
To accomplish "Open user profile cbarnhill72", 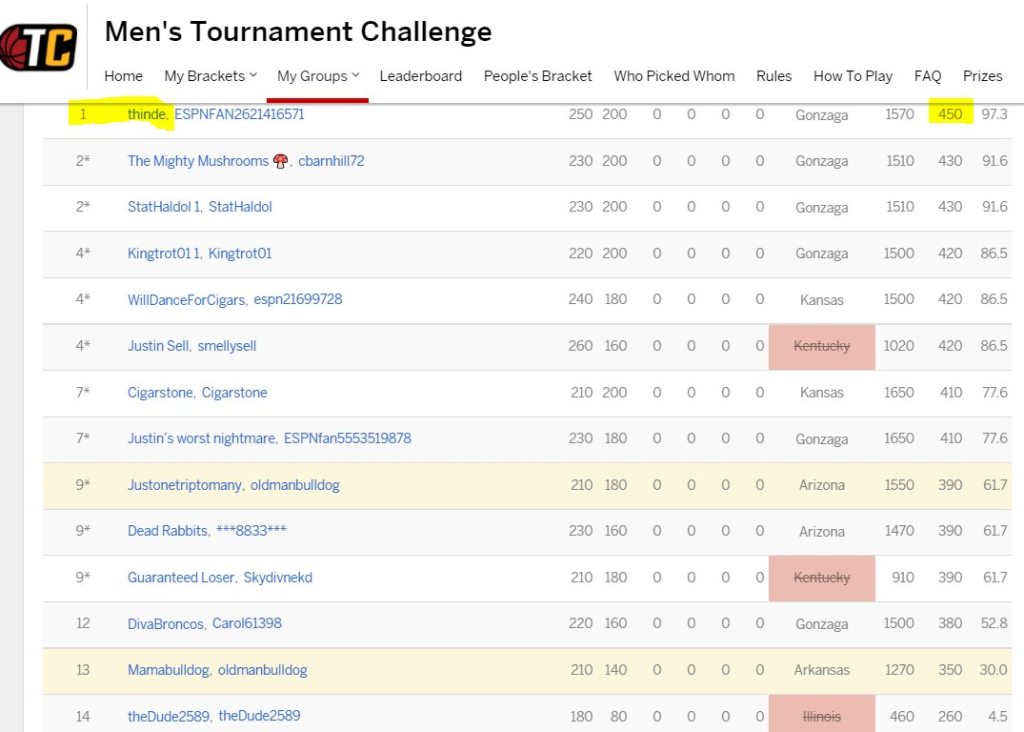I will [x=331, y=161].
